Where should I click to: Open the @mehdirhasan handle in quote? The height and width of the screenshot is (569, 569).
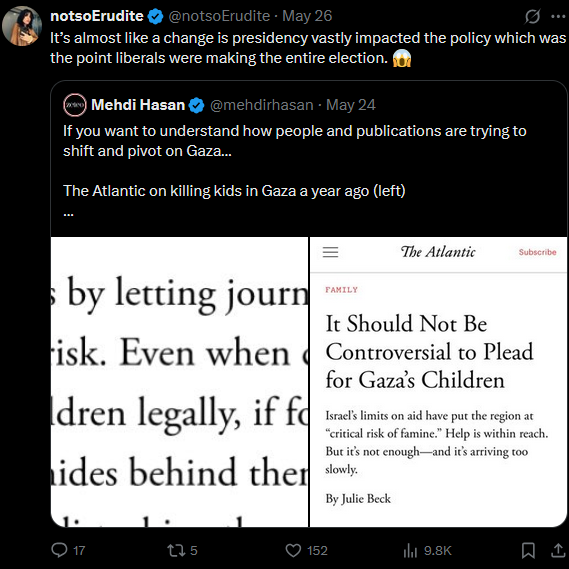click(262, 105)
